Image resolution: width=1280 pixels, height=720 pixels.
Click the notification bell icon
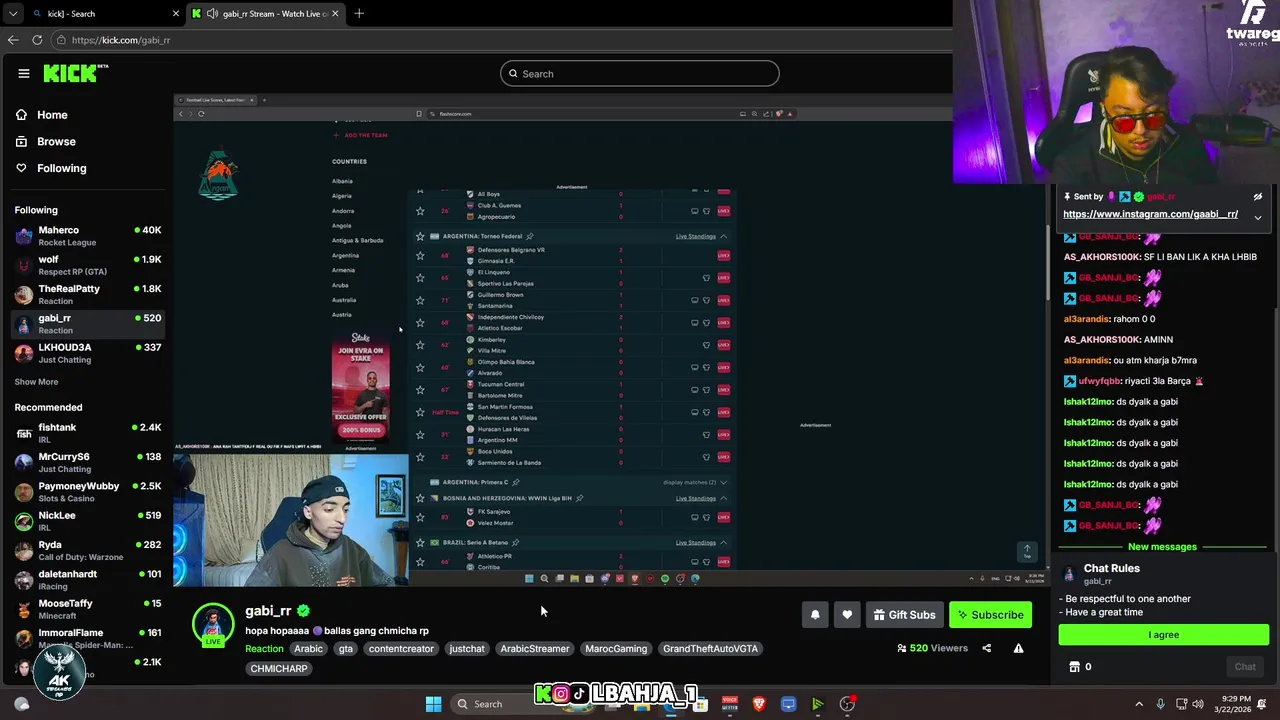815,615
